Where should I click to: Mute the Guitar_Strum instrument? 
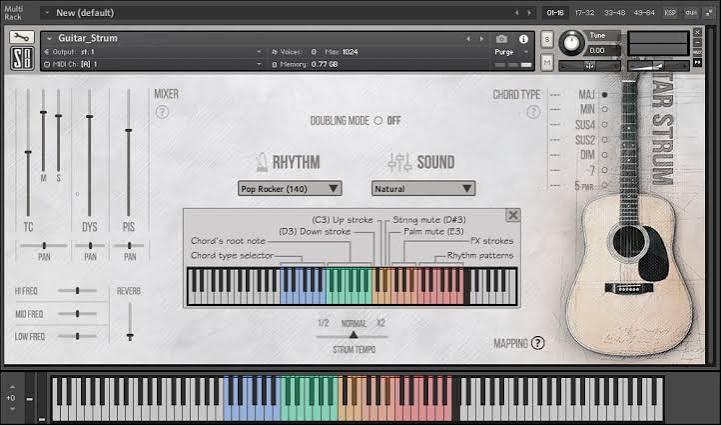pos(547,62)
